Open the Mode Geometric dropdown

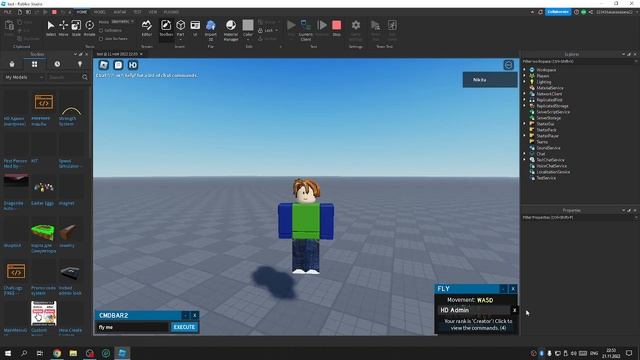122,22
